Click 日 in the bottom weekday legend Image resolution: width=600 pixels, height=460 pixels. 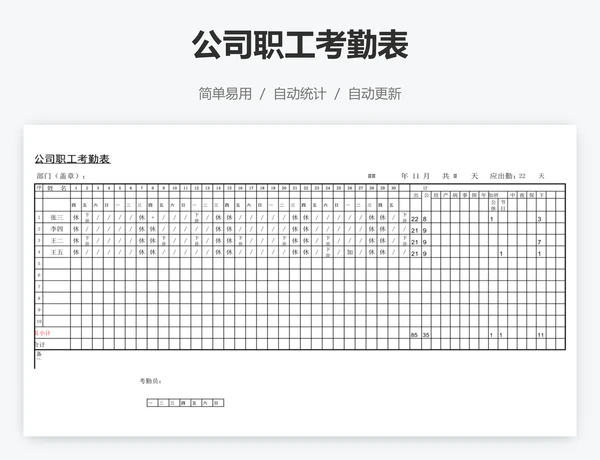[x=218, y=403]
